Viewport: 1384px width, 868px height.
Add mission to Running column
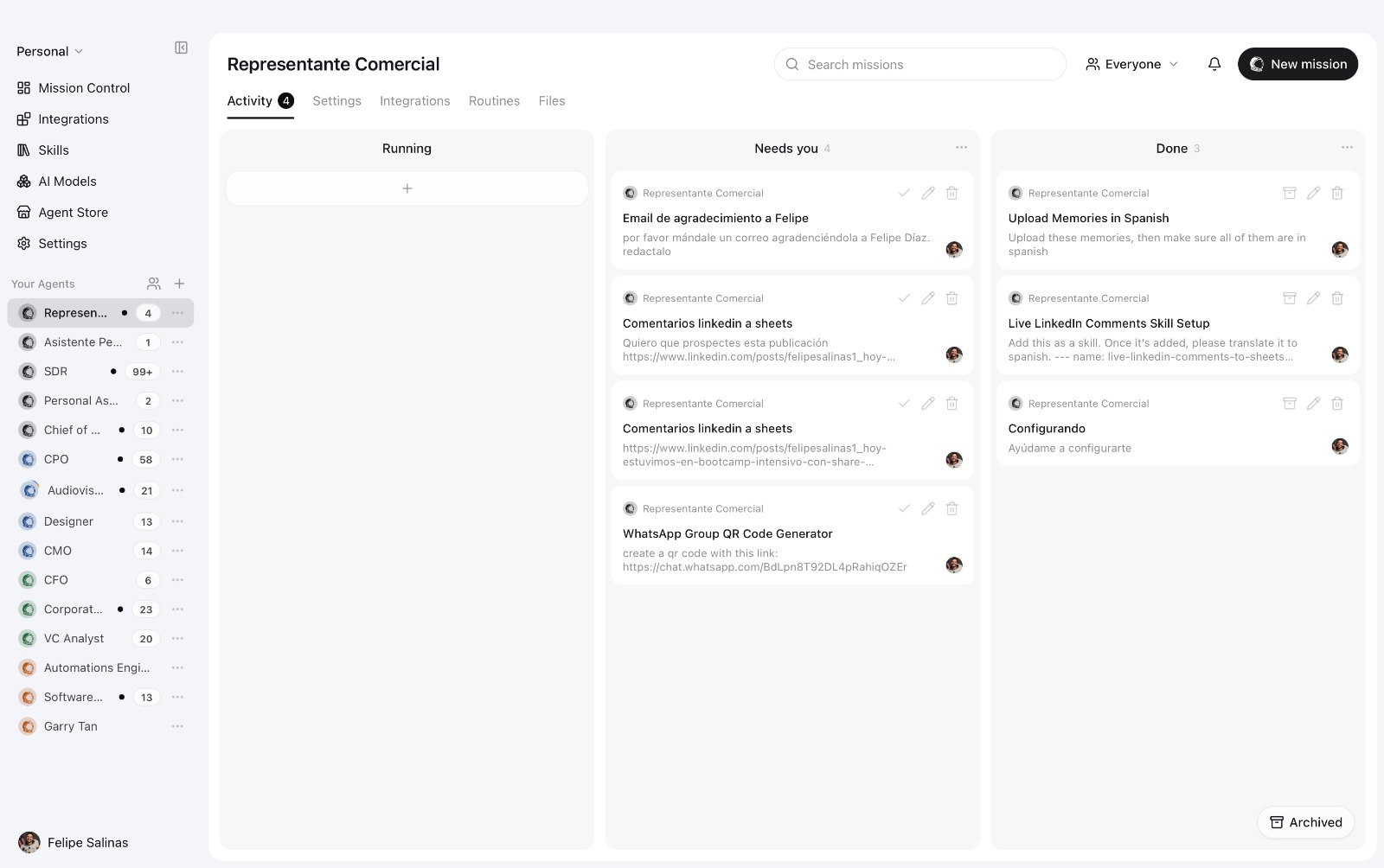click(x=407, y=188)
